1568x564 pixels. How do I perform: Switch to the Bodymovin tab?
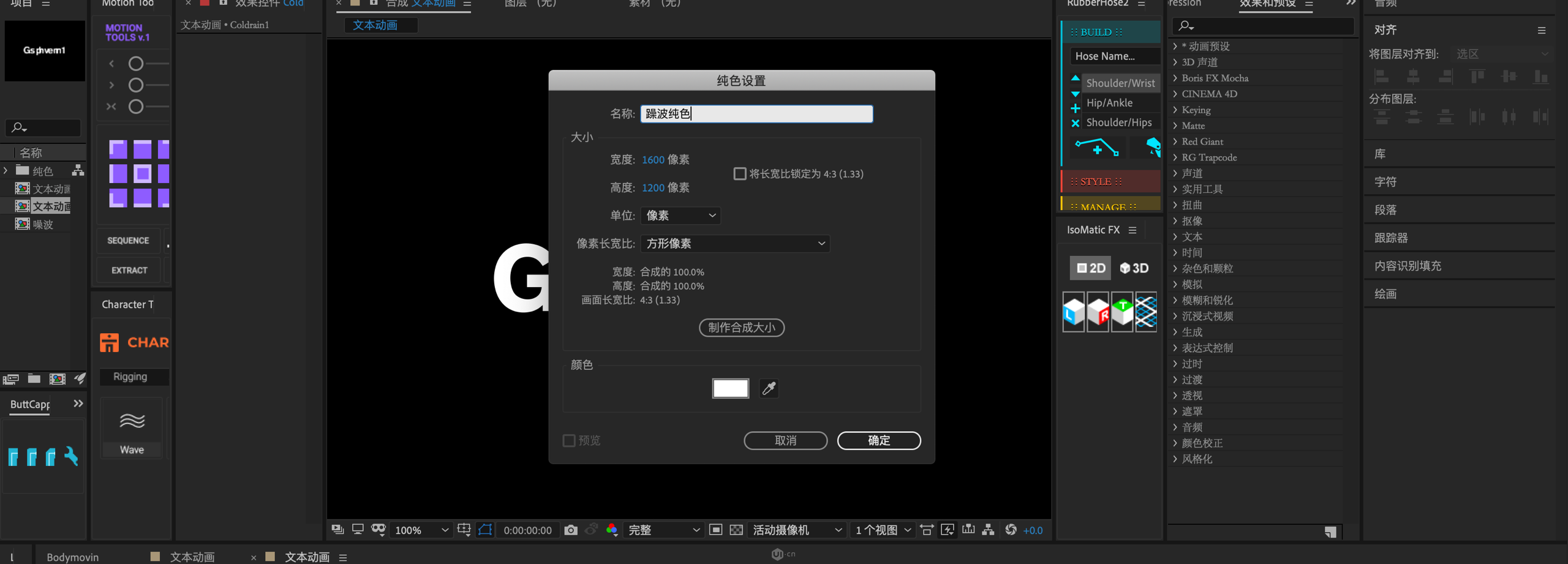click(72, 557)
